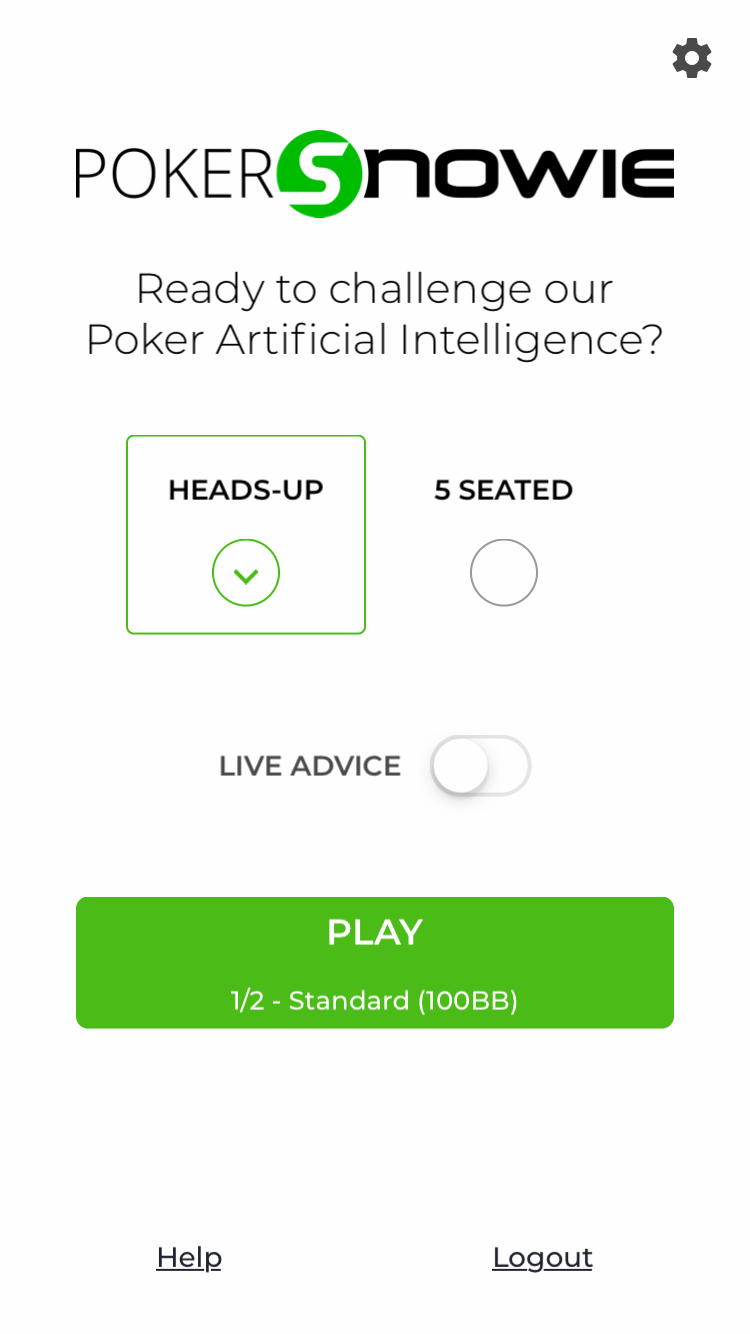Sign out using the Logout link

543,1257
